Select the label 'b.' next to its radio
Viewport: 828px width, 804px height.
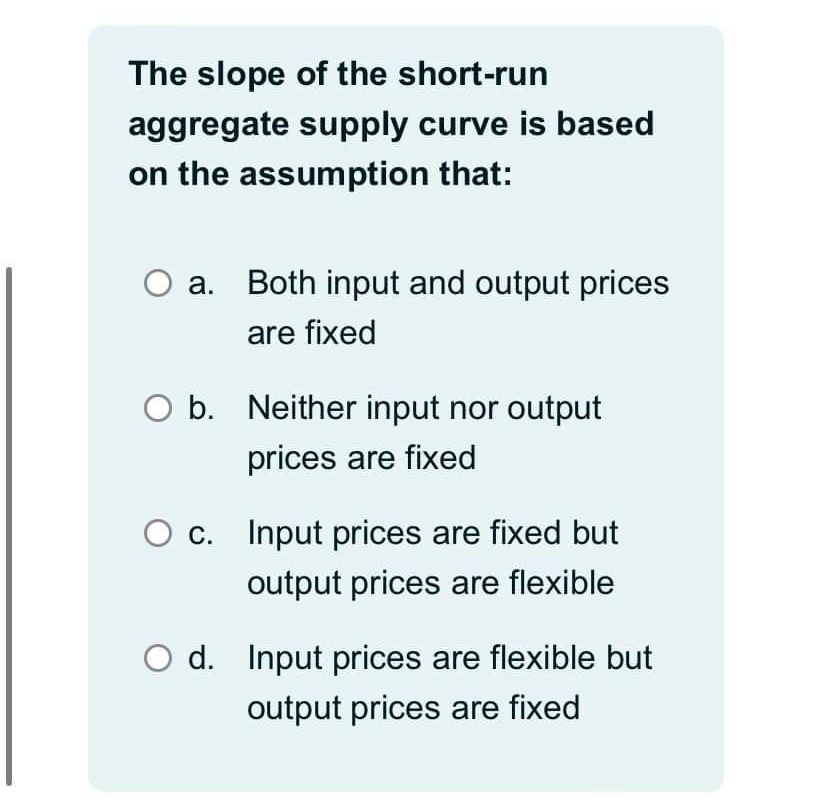coord(200,408)
